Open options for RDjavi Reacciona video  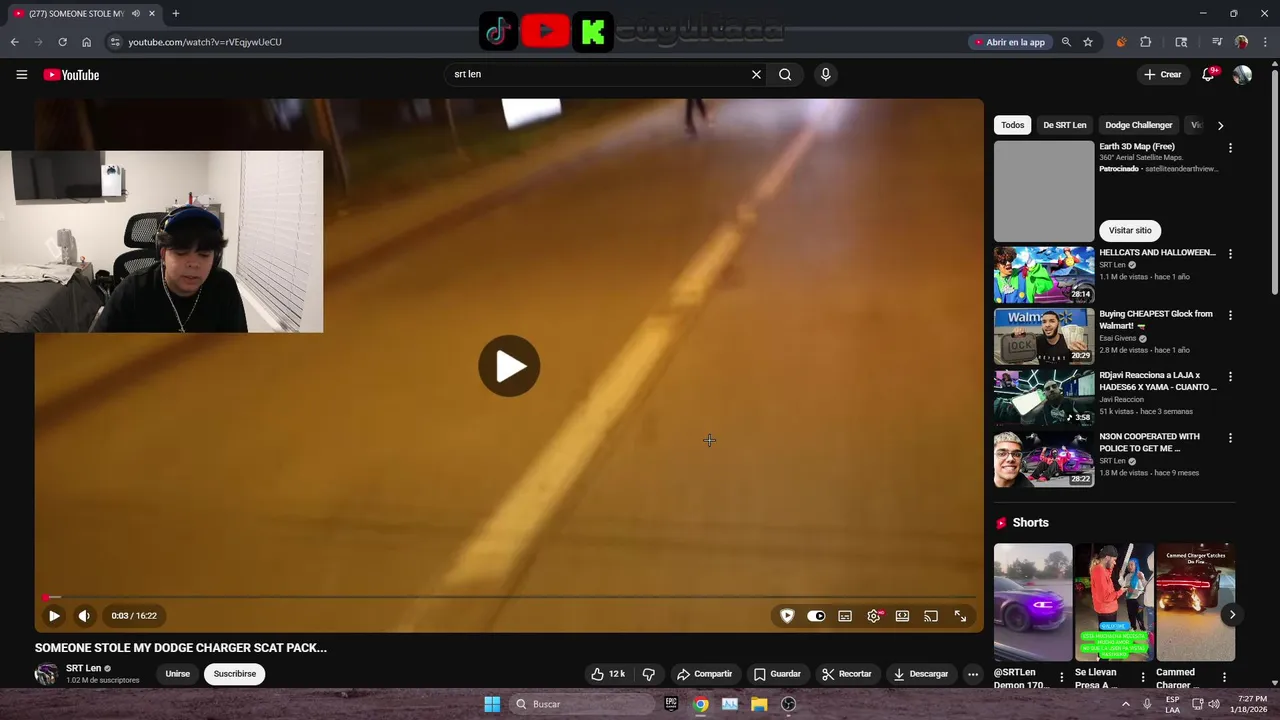[1230, 377]
